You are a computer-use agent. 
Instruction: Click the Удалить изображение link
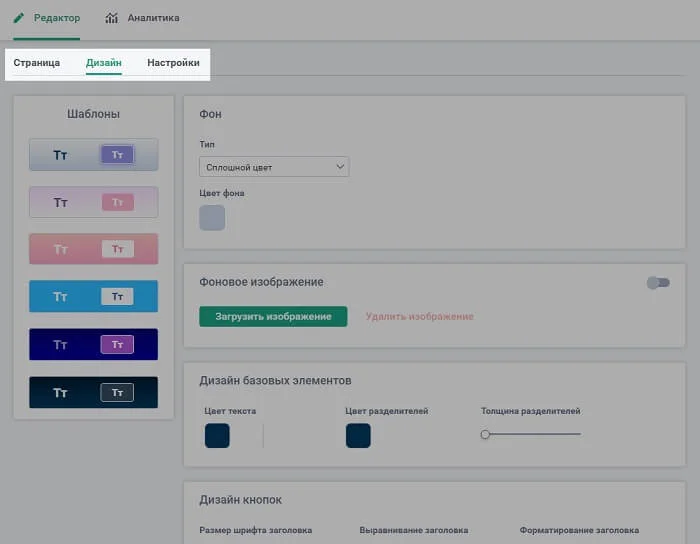pos(419,317)
